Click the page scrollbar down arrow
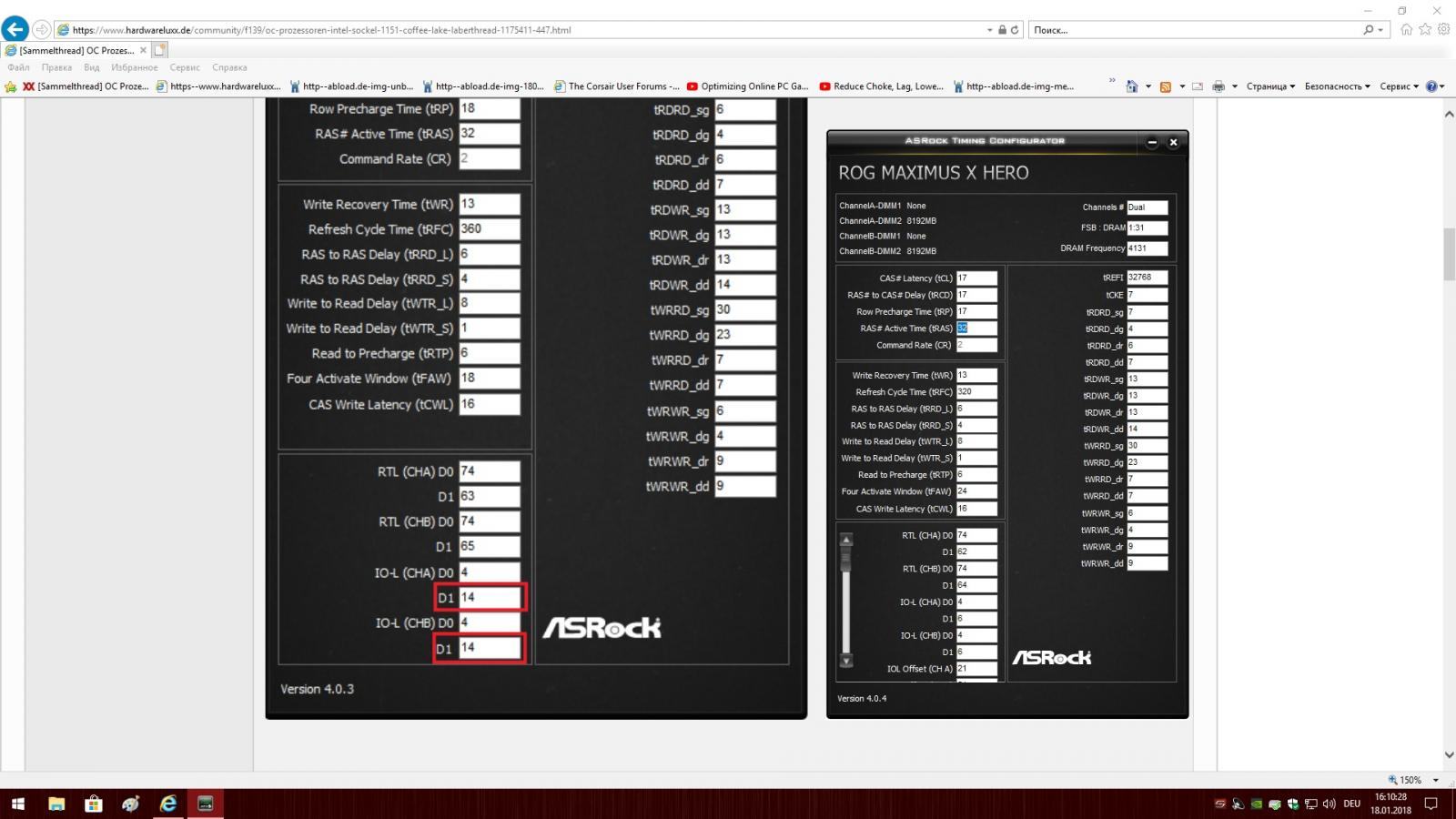 click(x=1449, y=754)
